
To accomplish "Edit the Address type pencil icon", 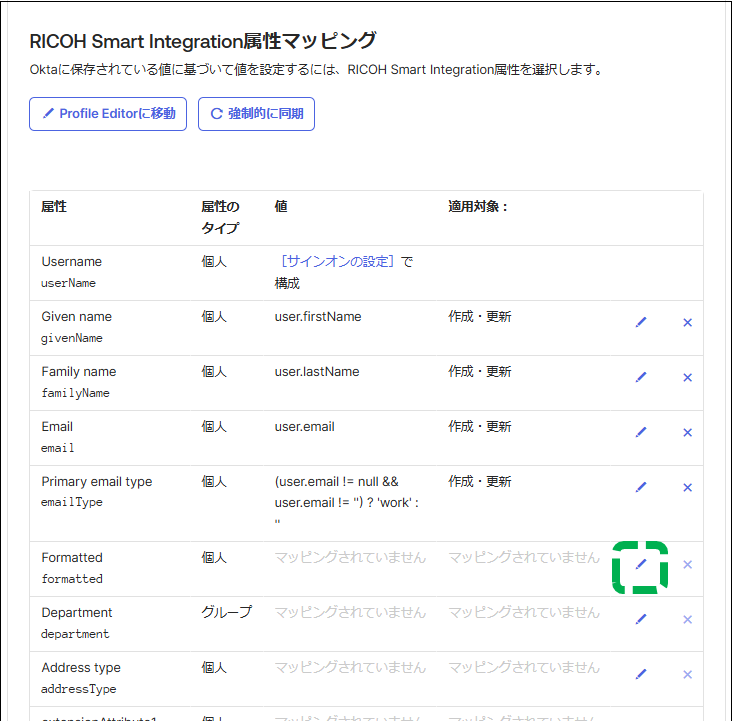I will 641,675.
